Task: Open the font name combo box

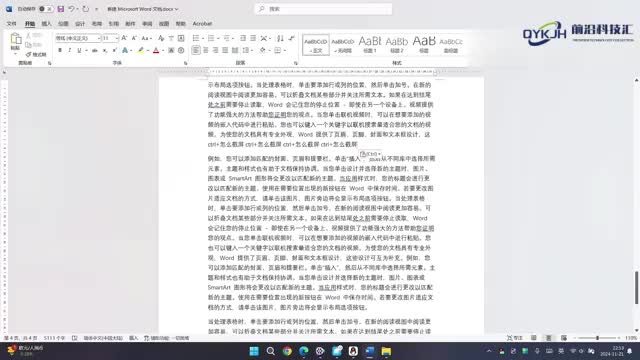Action: 78,38
